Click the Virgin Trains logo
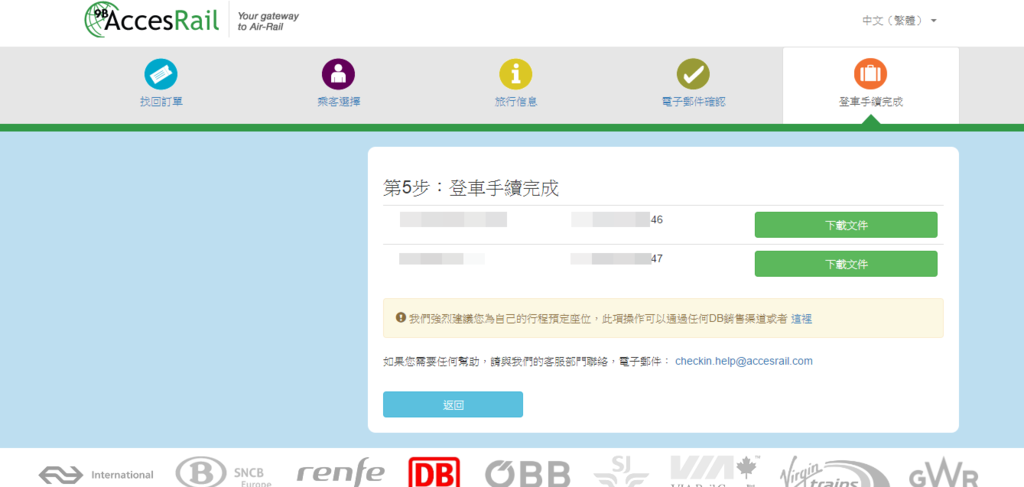1024x487 pixels. click(834, 473)
